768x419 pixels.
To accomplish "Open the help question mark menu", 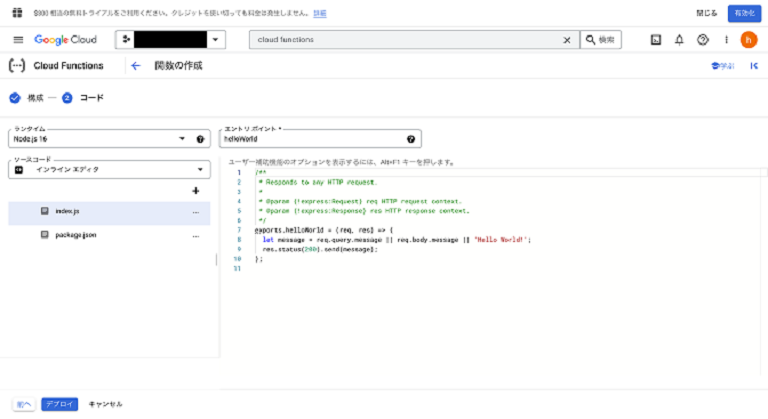I will (x=702, y=40).
